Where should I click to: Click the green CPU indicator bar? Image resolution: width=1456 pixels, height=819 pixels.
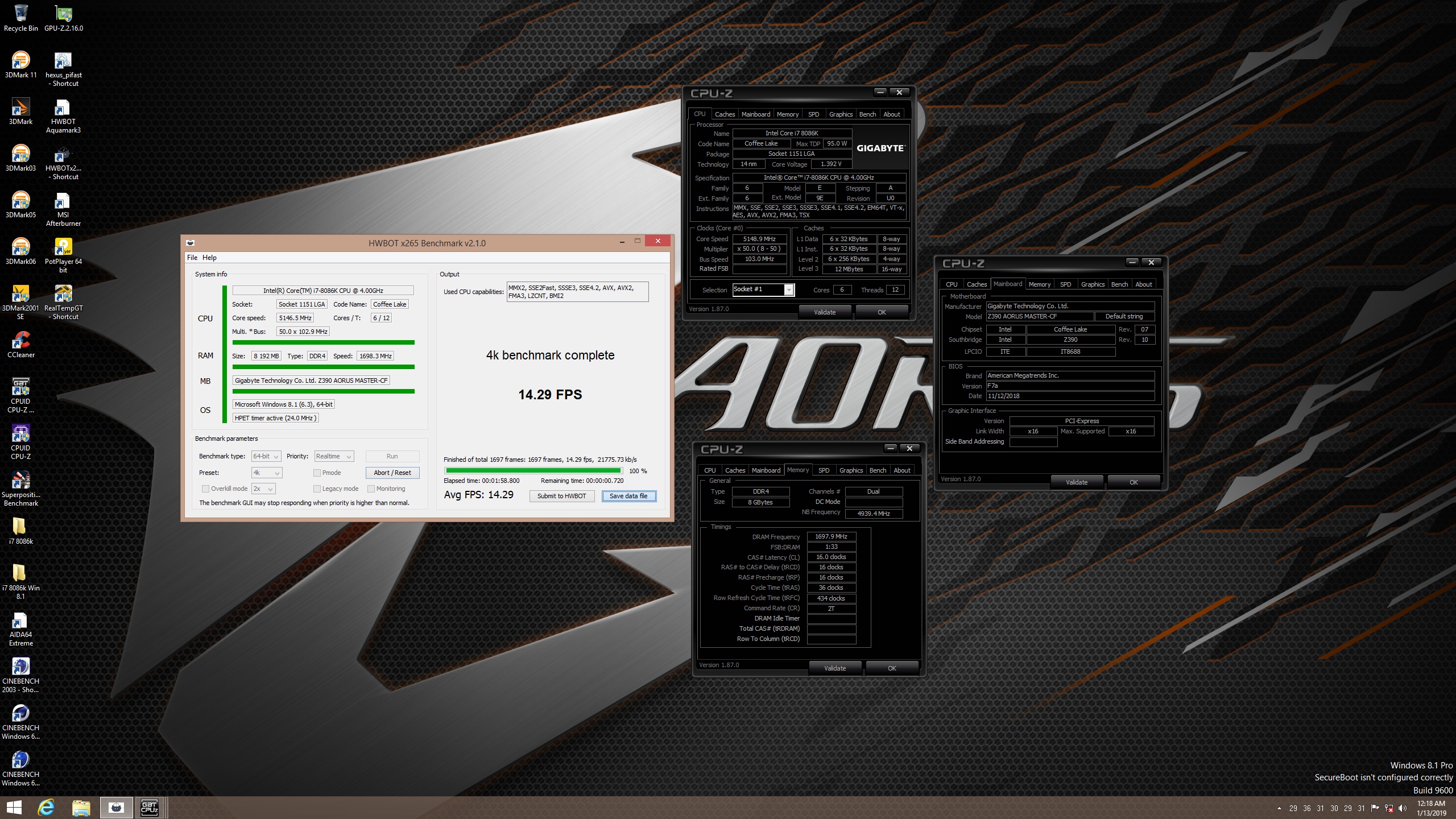(x=324, y=342)
